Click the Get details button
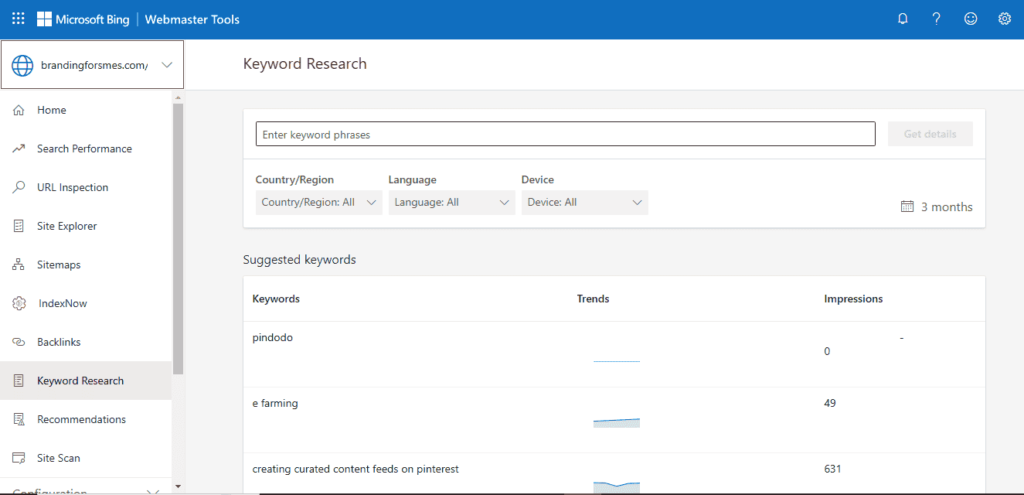The height and width of the screenshot is (495, 1024). 930,134
